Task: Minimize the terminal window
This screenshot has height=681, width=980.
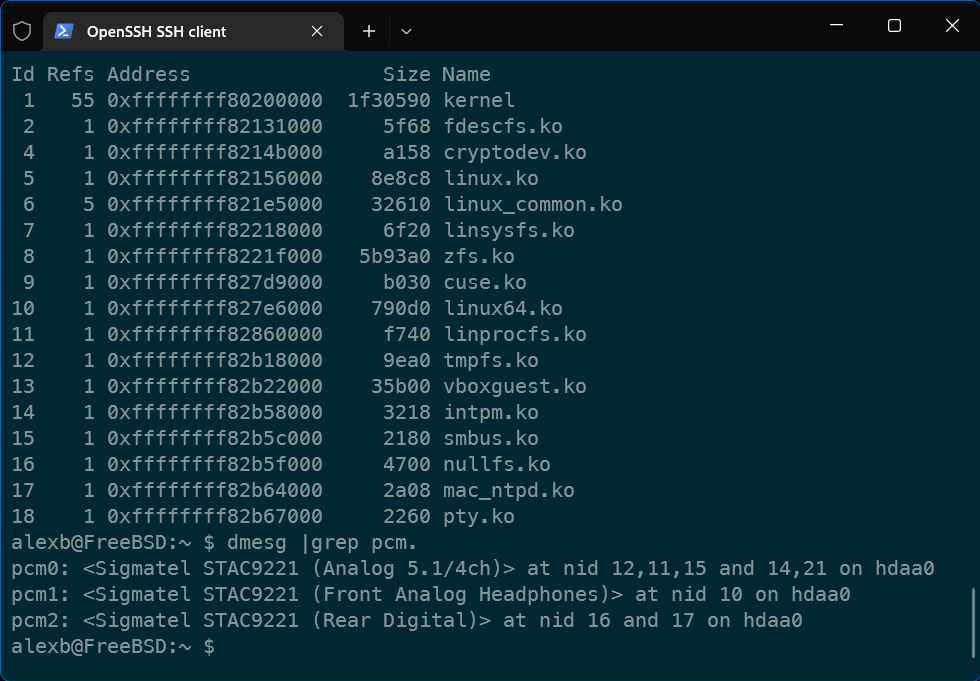Action: pyautogui.click(x=836, y=26)
